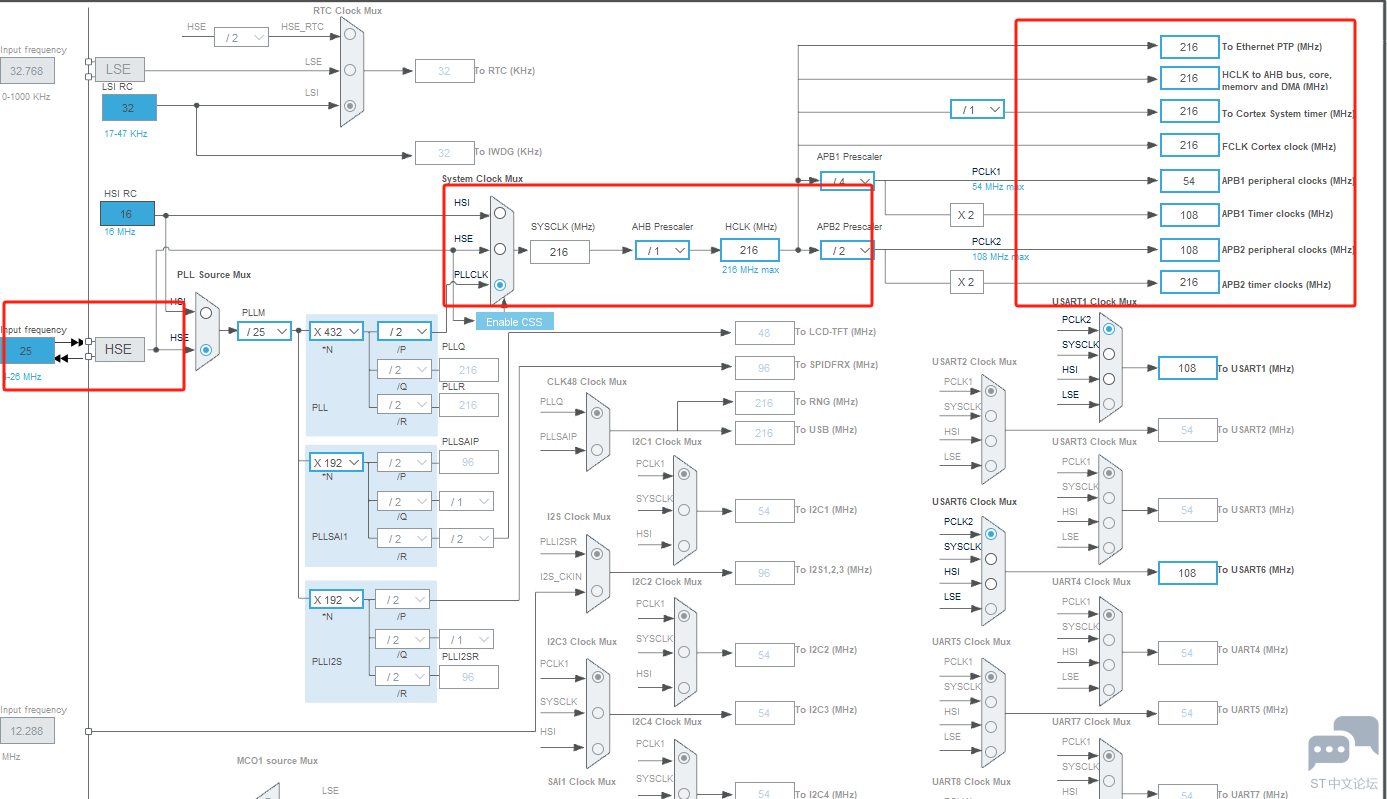Open the APB2 Prescaler dropdown

pos(847,250)
